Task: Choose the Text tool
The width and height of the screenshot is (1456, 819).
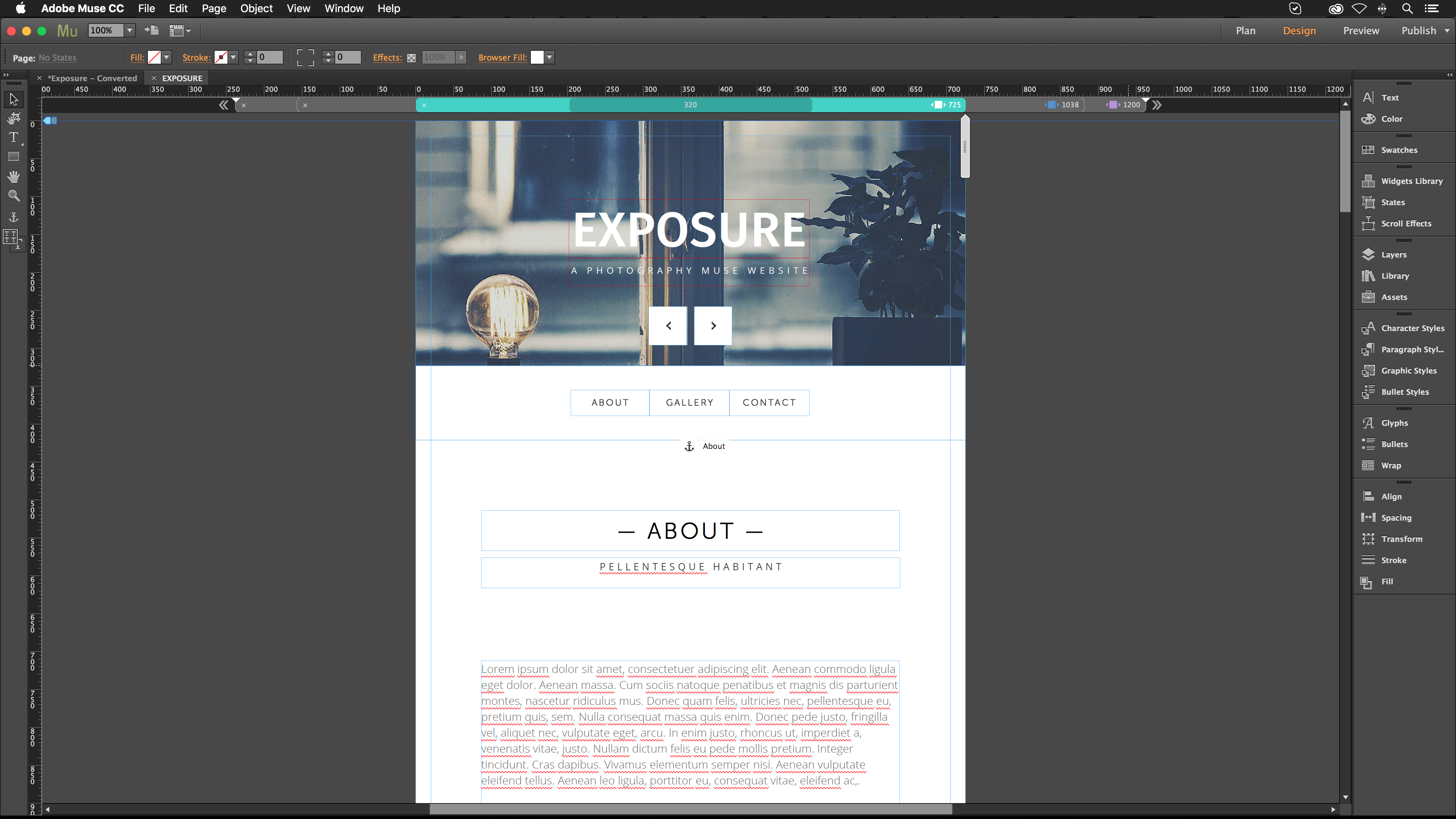Action: 14,137
